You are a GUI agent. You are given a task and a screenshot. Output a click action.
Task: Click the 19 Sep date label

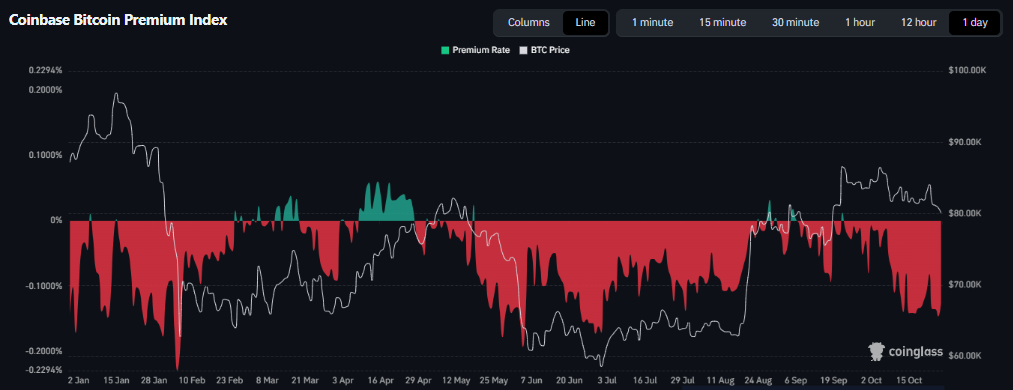[x=835, y=381]
